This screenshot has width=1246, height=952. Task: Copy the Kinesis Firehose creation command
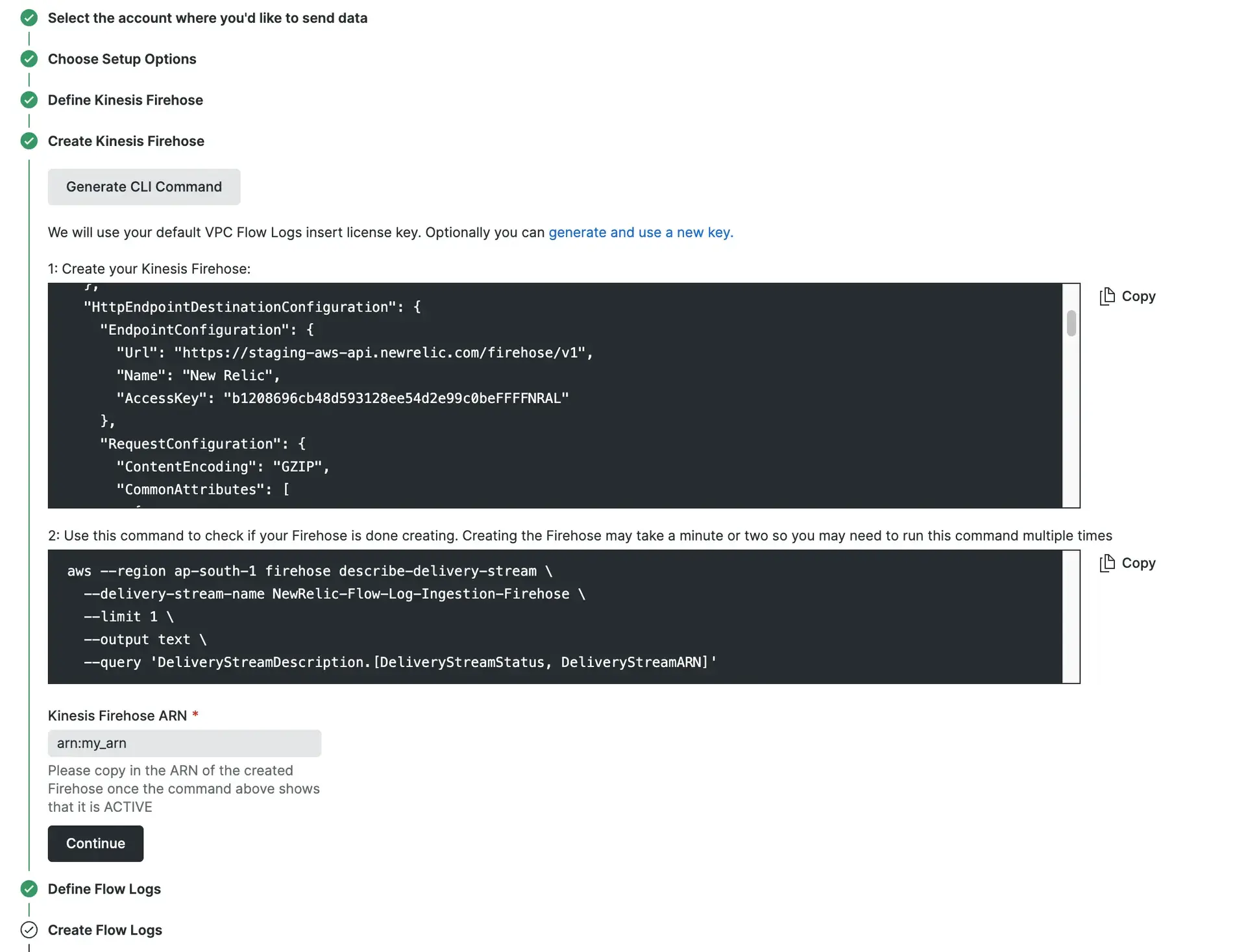click(x=1128, y=297)
